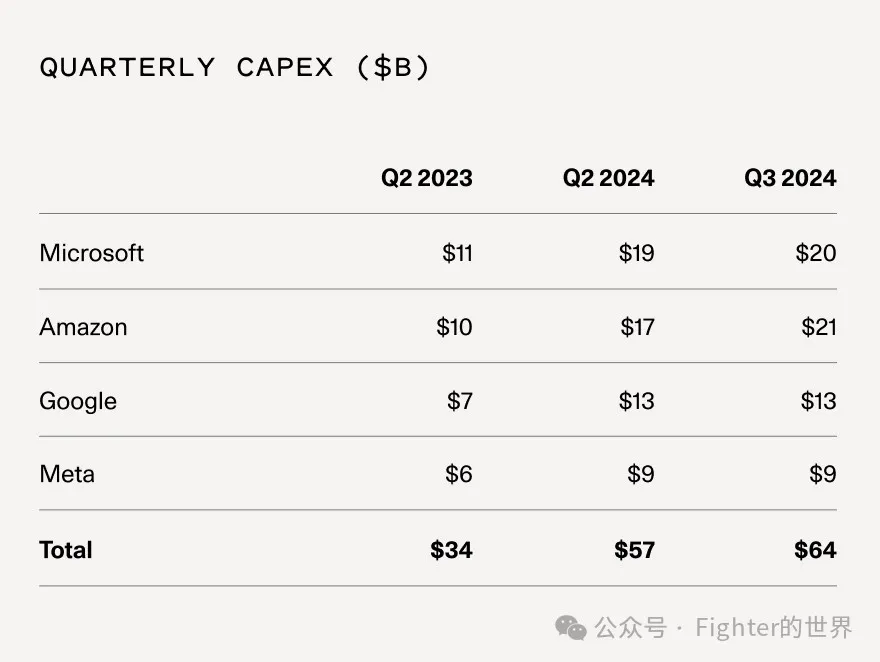This screenshot has width=880, height=662.
Task: Click the Total Q2 2024 value $57
Action: pyautogui.click(x=634, y=550)
